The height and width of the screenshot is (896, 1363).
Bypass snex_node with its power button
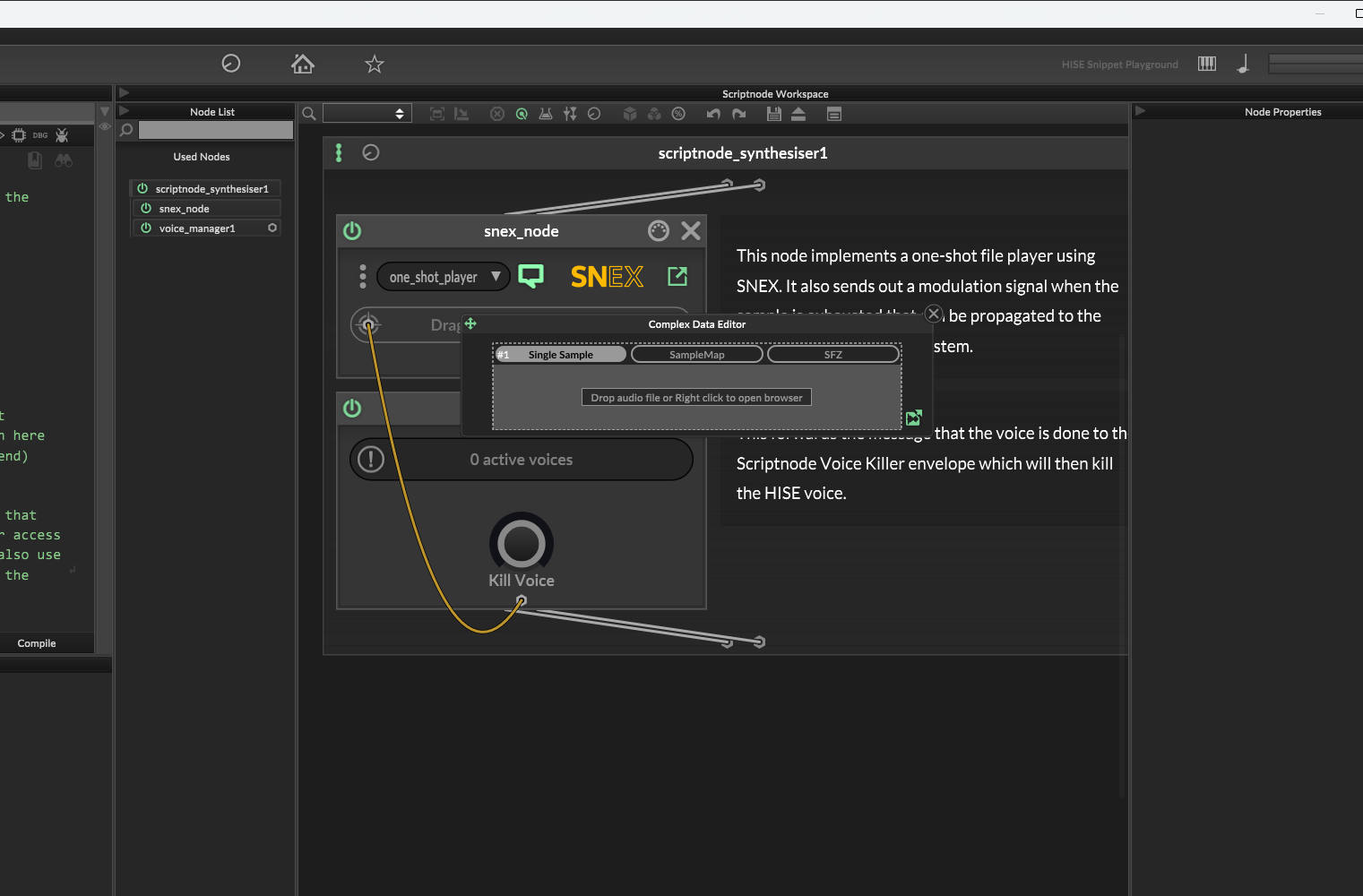pyautogui.click(x=352, y=231)
